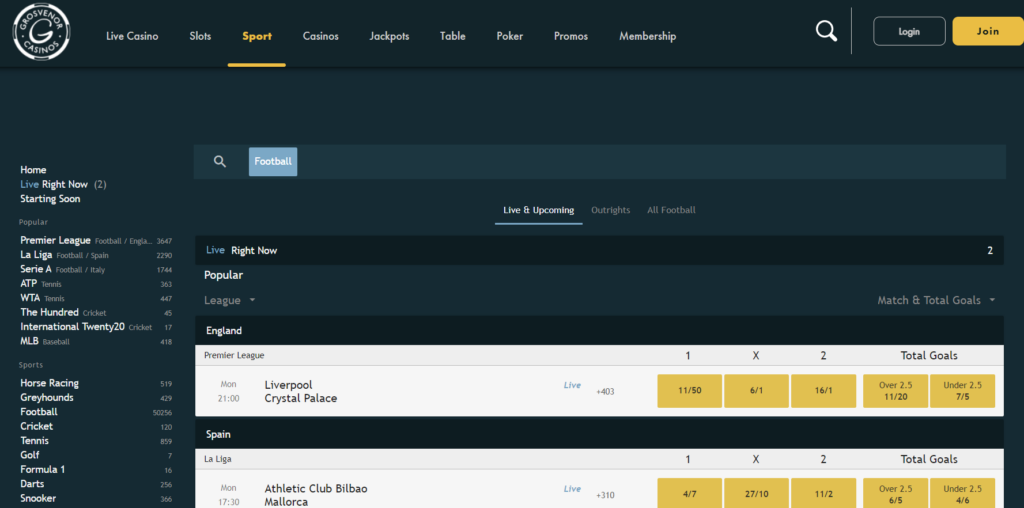
Task: Click the sports search magnifier beside Football
Action: click(x=220, y=161)
